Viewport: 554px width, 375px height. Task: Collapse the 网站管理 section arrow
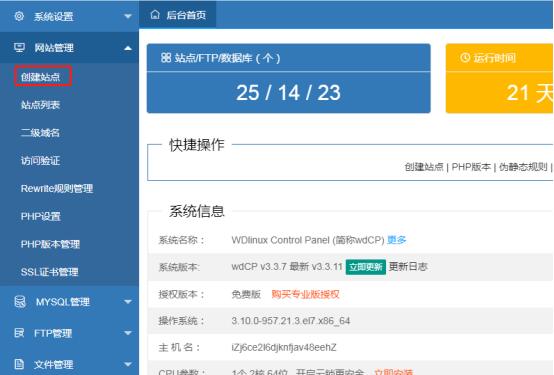(x=128, y=48)
